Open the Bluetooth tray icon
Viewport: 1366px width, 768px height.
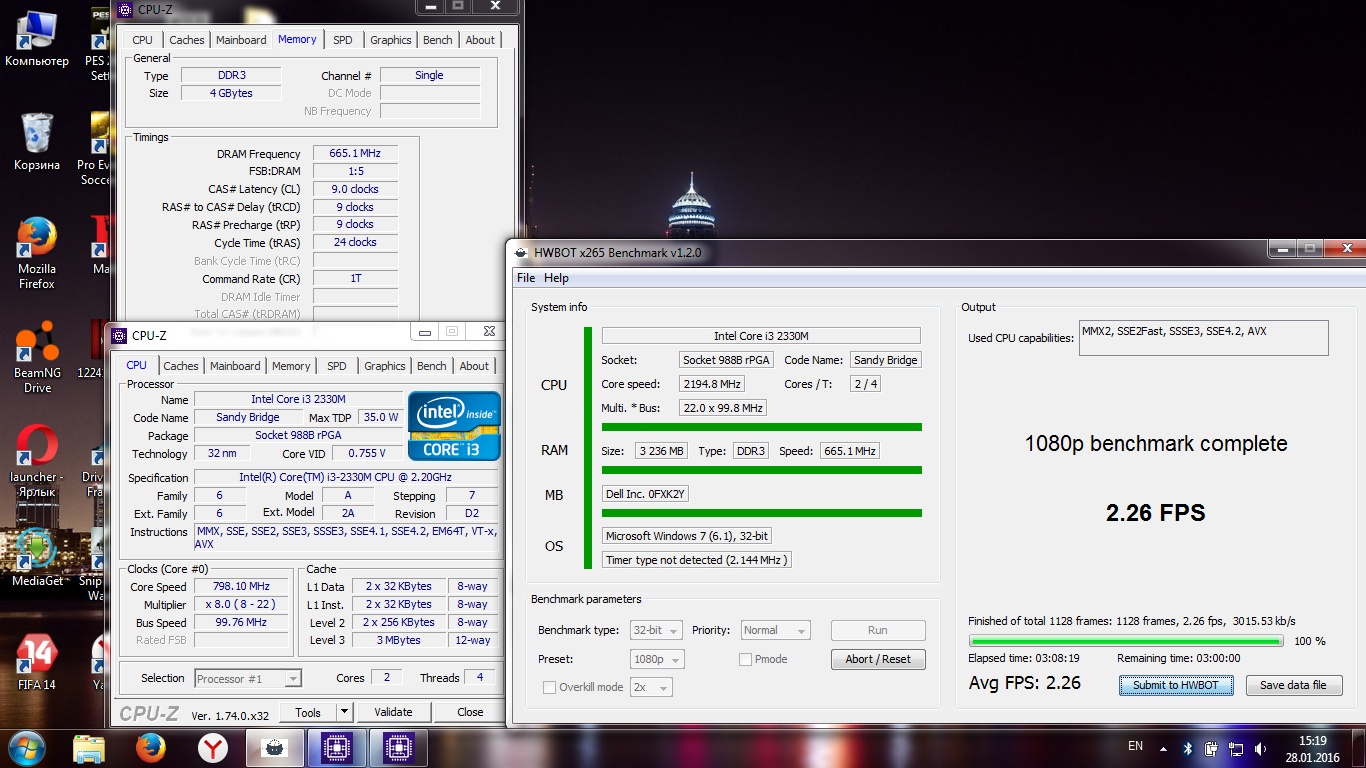1188,748
